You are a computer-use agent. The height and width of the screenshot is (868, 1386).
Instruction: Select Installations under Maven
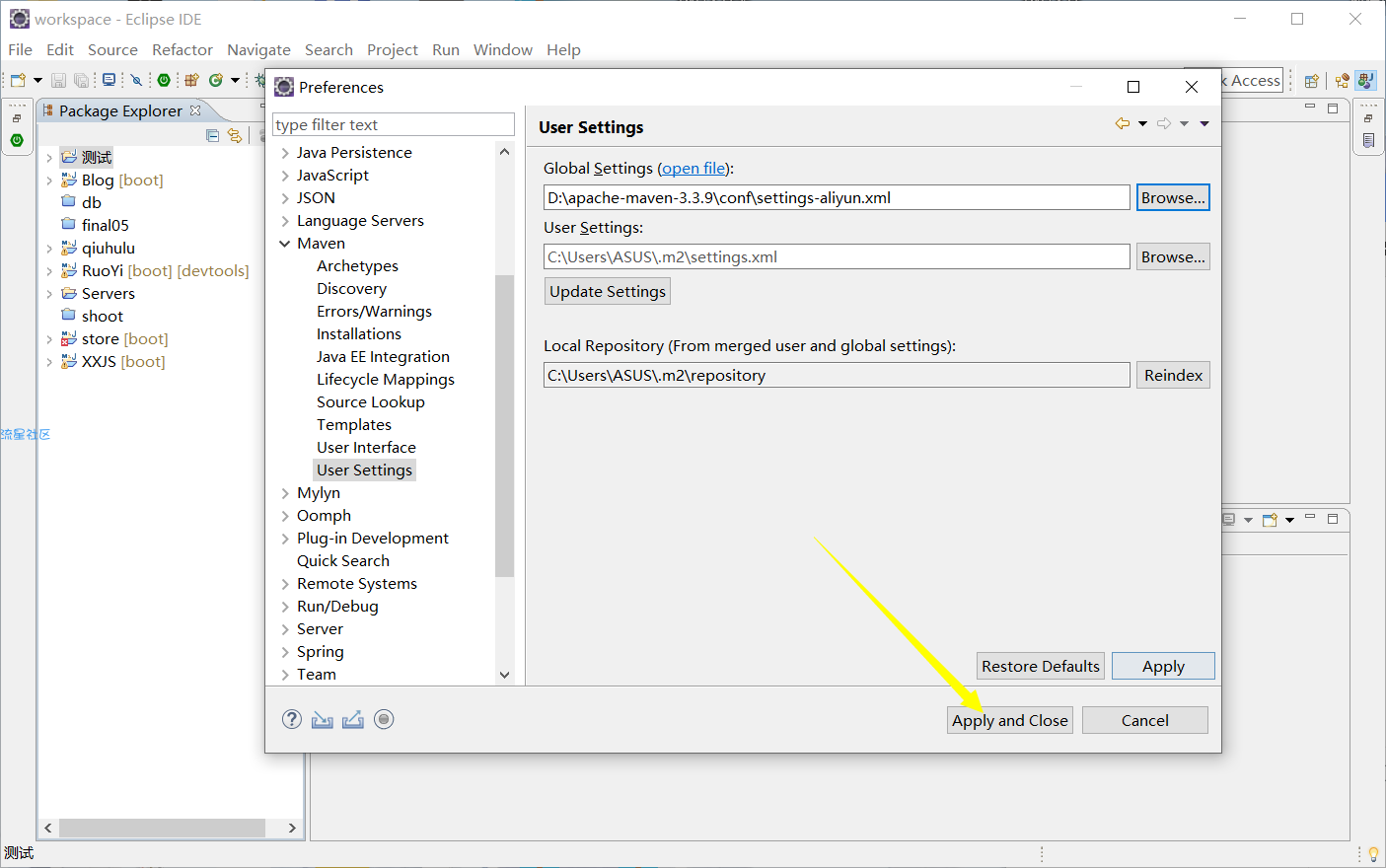pyautogui.click(x=359, y=334)
